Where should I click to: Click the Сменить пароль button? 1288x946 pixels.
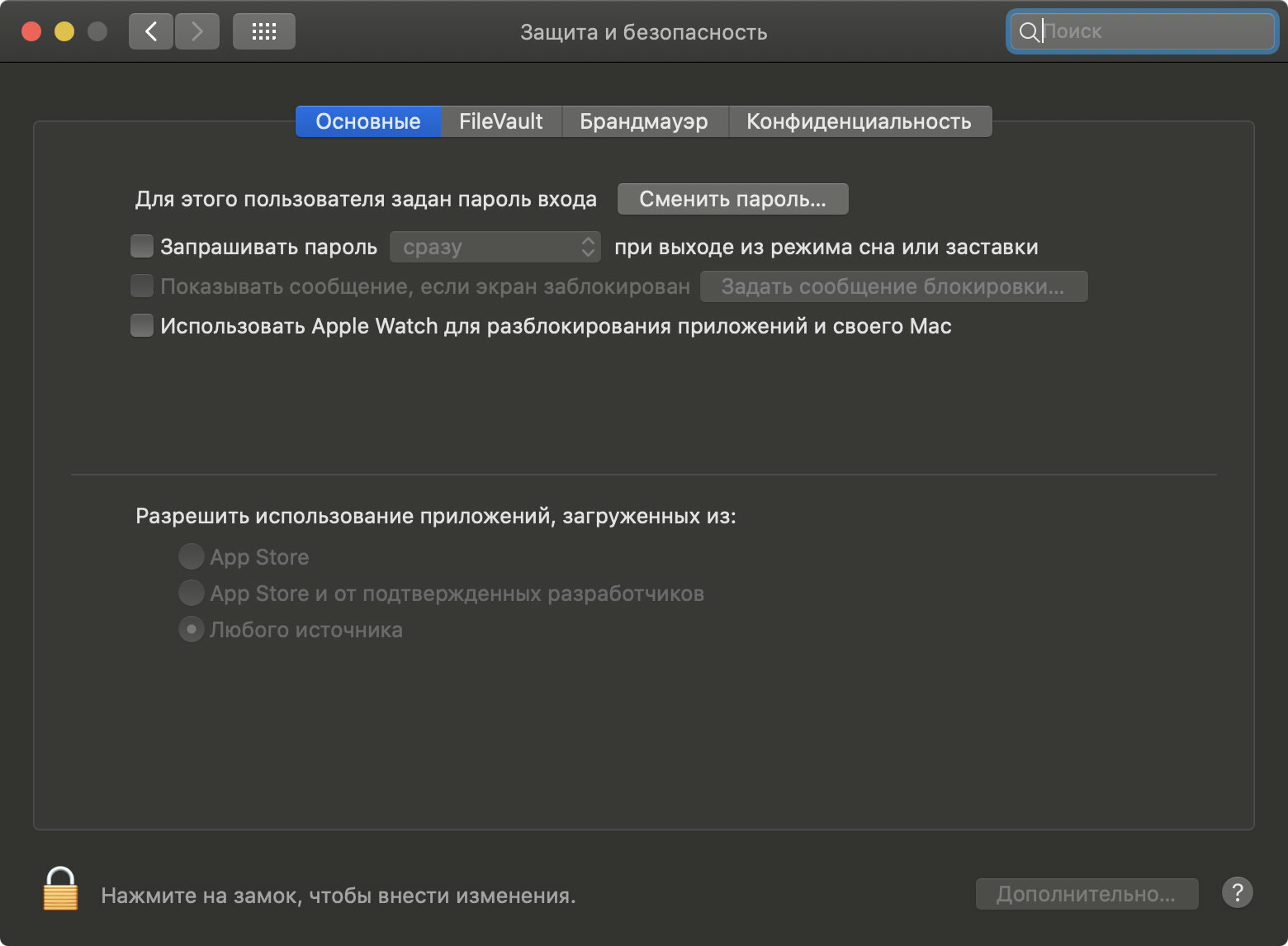[733, 199]
